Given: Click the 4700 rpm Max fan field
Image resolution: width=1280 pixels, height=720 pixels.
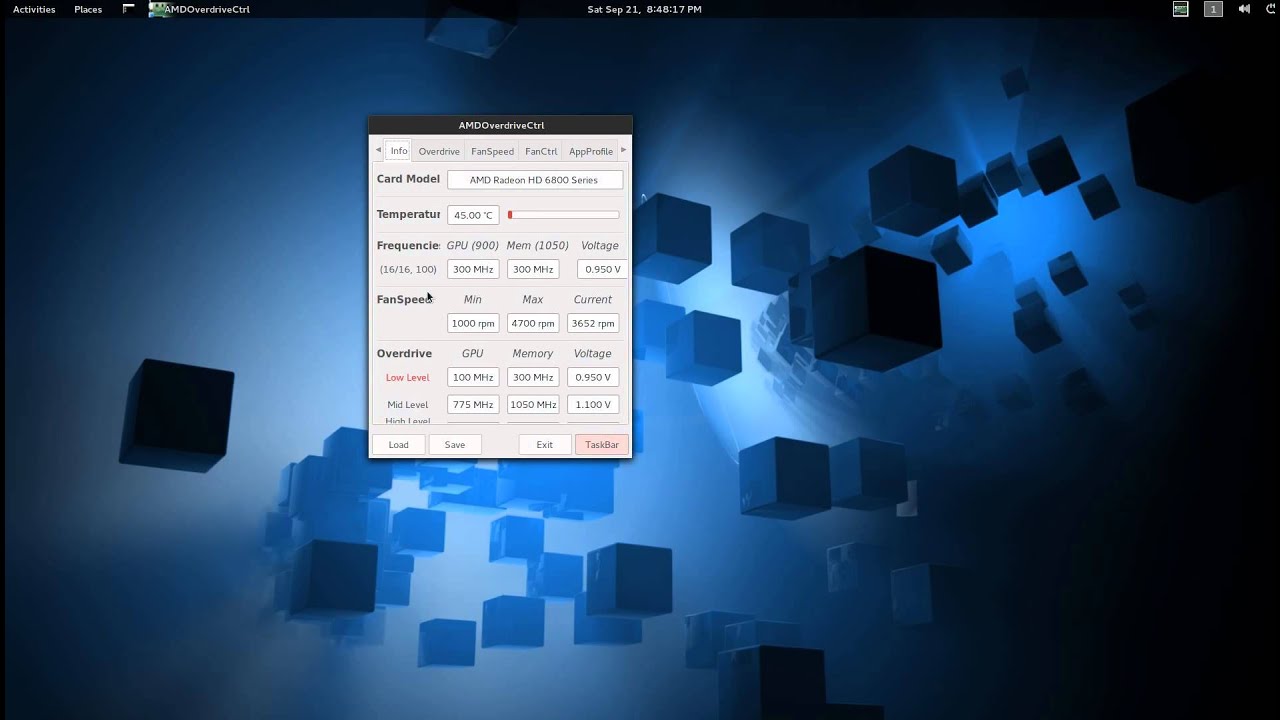Looking at the screenshot, I should pyautogui.click(x=533, y=323).
